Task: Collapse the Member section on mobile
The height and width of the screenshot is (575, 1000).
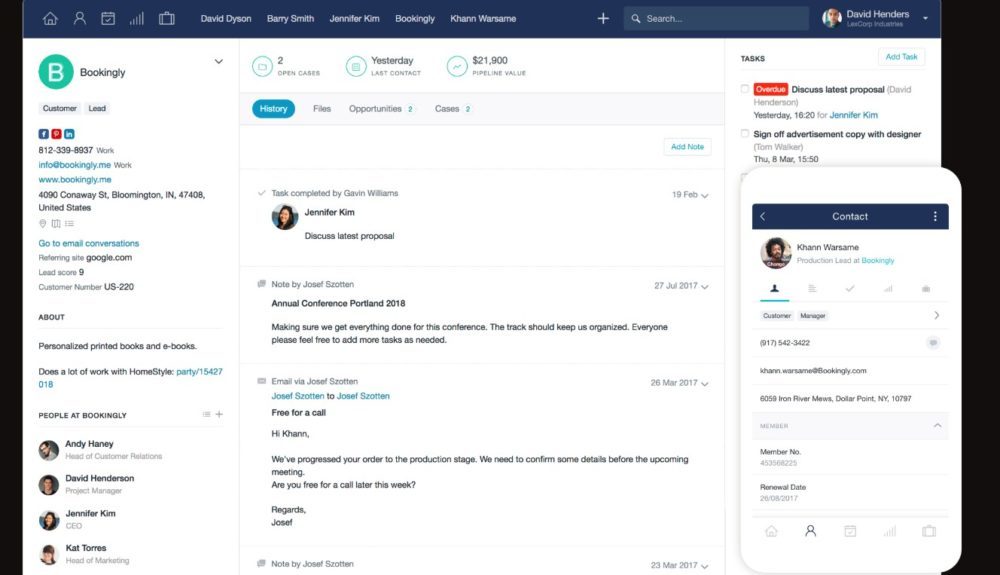Action: (x=937, y=426)
